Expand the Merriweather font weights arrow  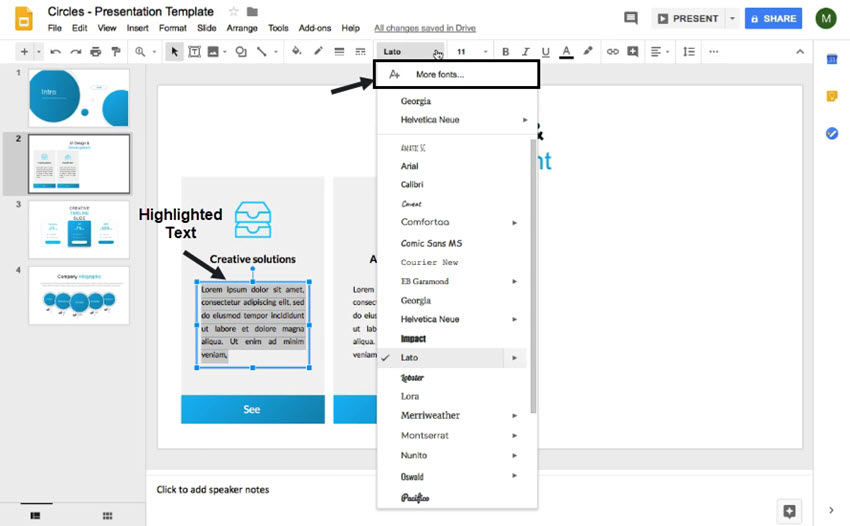point(514,415)
